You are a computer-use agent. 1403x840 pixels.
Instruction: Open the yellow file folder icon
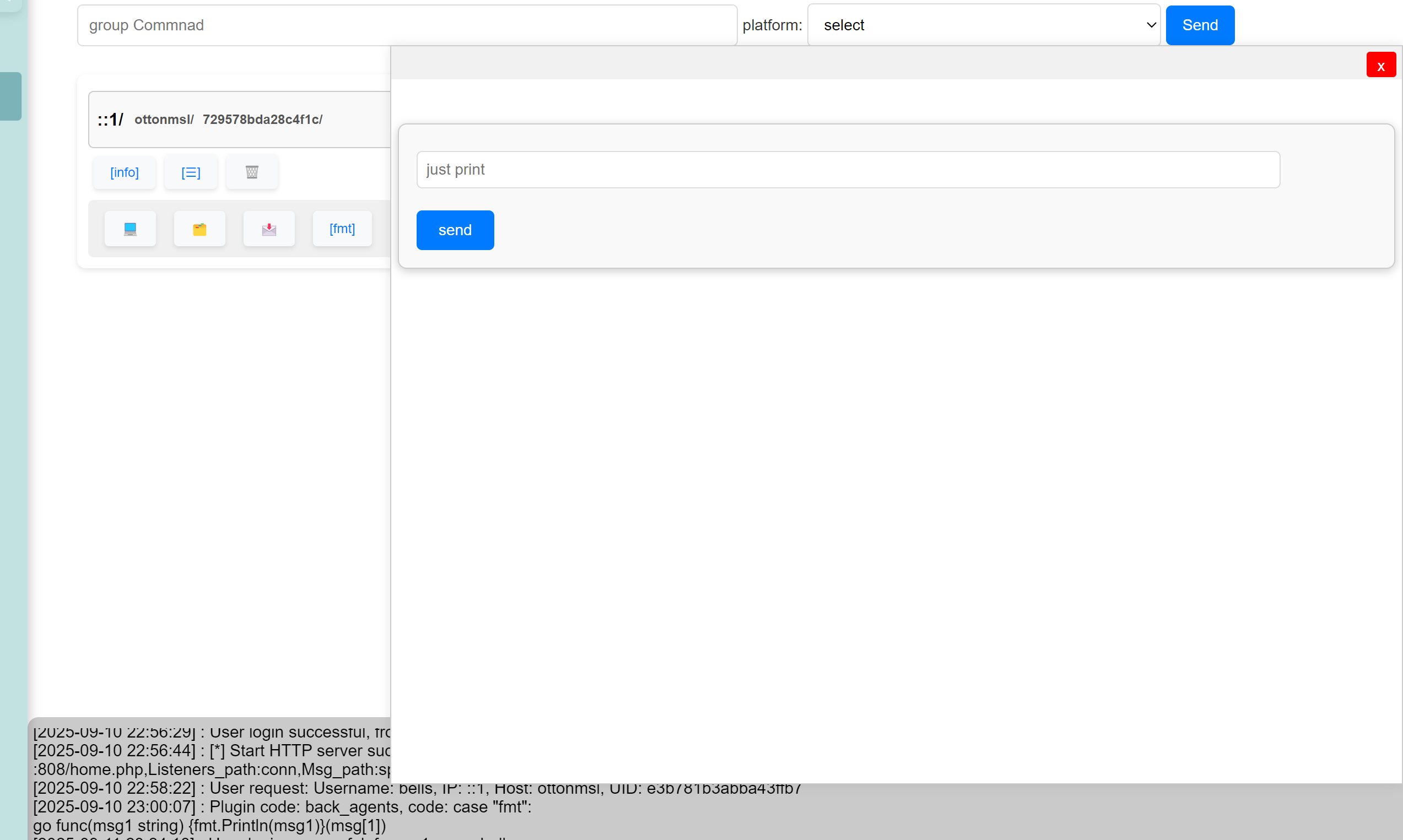(x=199, y=229)
